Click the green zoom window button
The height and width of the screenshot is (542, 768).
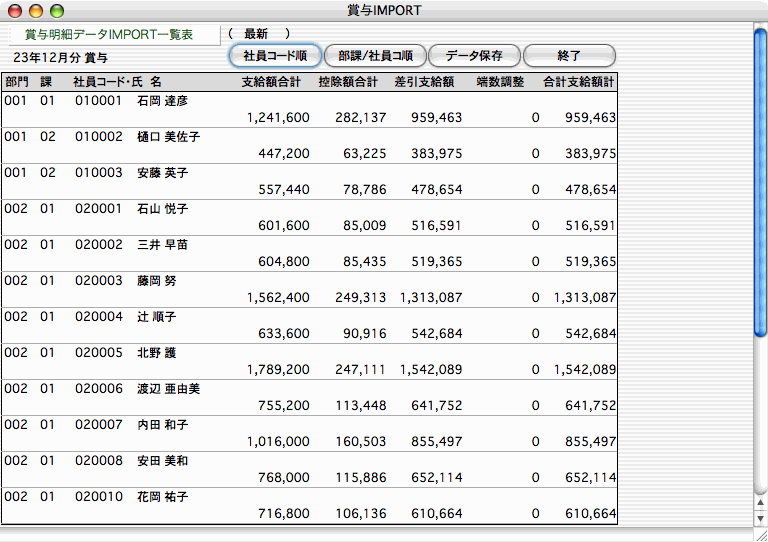coord(56,10)
